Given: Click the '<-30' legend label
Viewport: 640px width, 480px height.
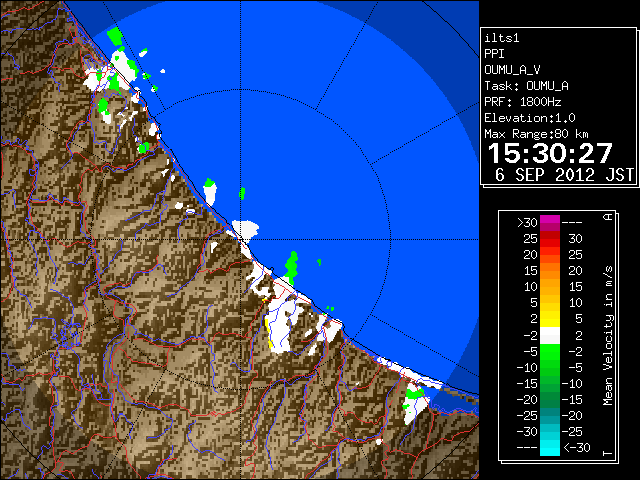Looking at the screenshot, I should pyautogui.click(x=577, y=448).
